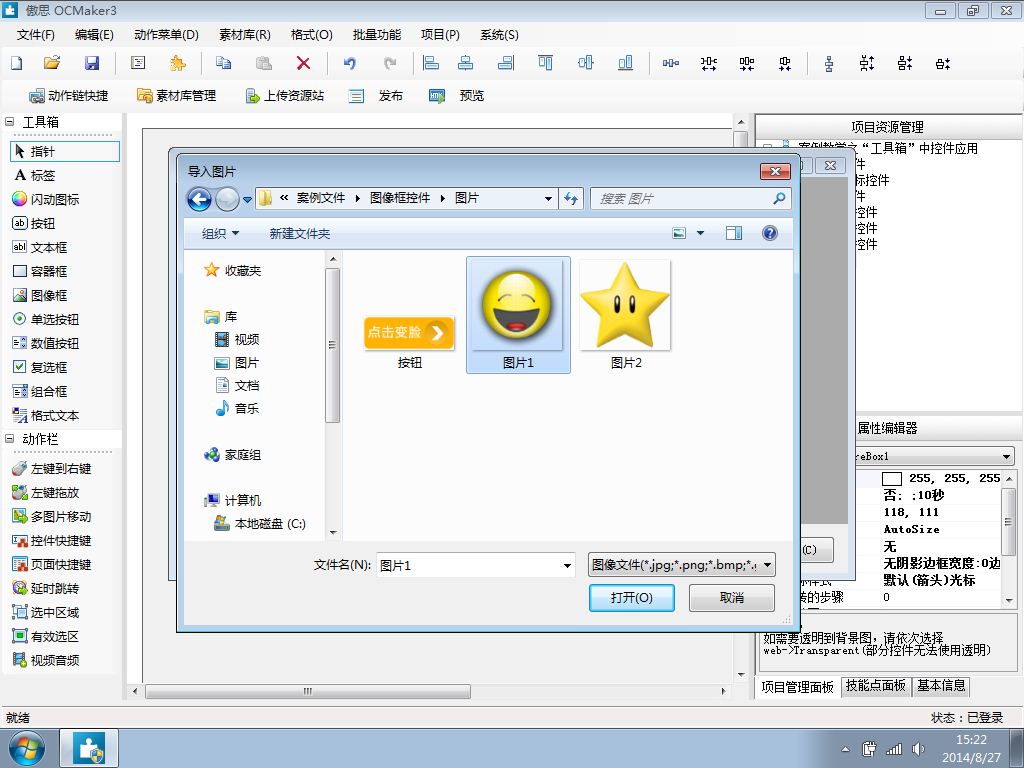Click Computer in navigation tree
This screenshot has width=1024, height=768.
(232, 500)
